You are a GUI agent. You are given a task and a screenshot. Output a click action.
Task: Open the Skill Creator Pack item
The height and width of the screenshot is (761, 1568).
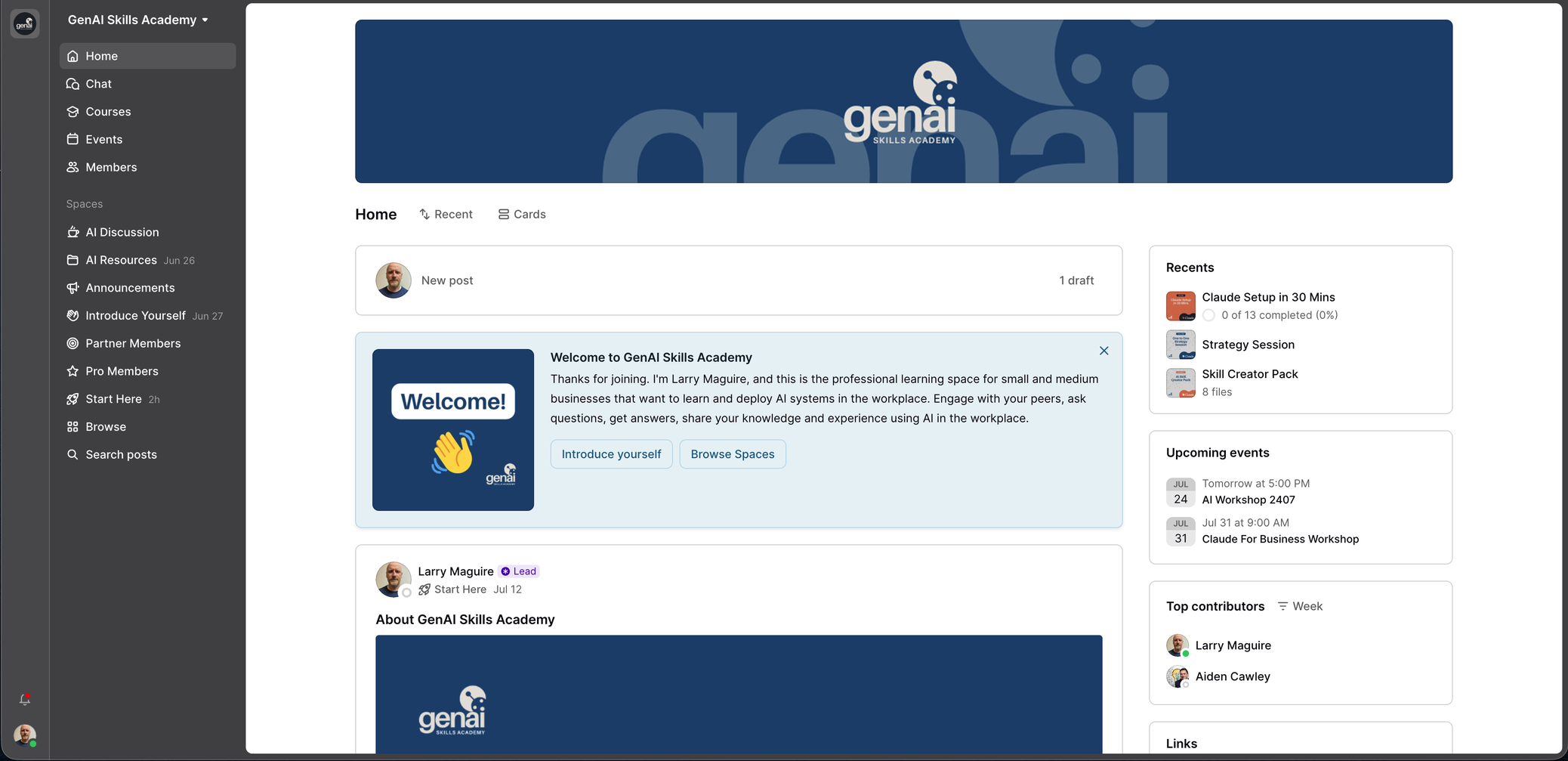1250,374
